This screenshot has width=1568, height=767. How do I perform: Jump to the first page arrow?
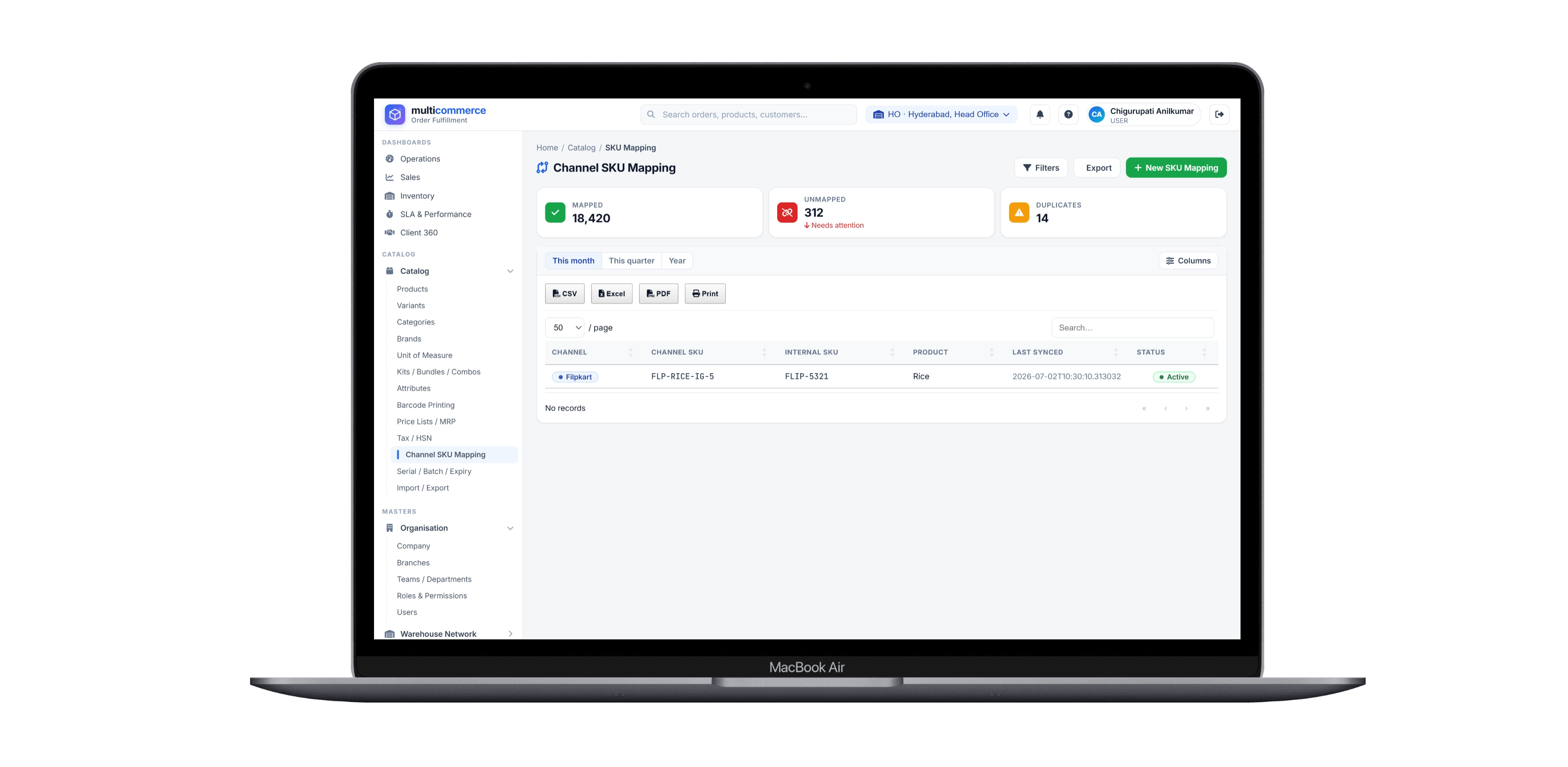pos(1144,408)
